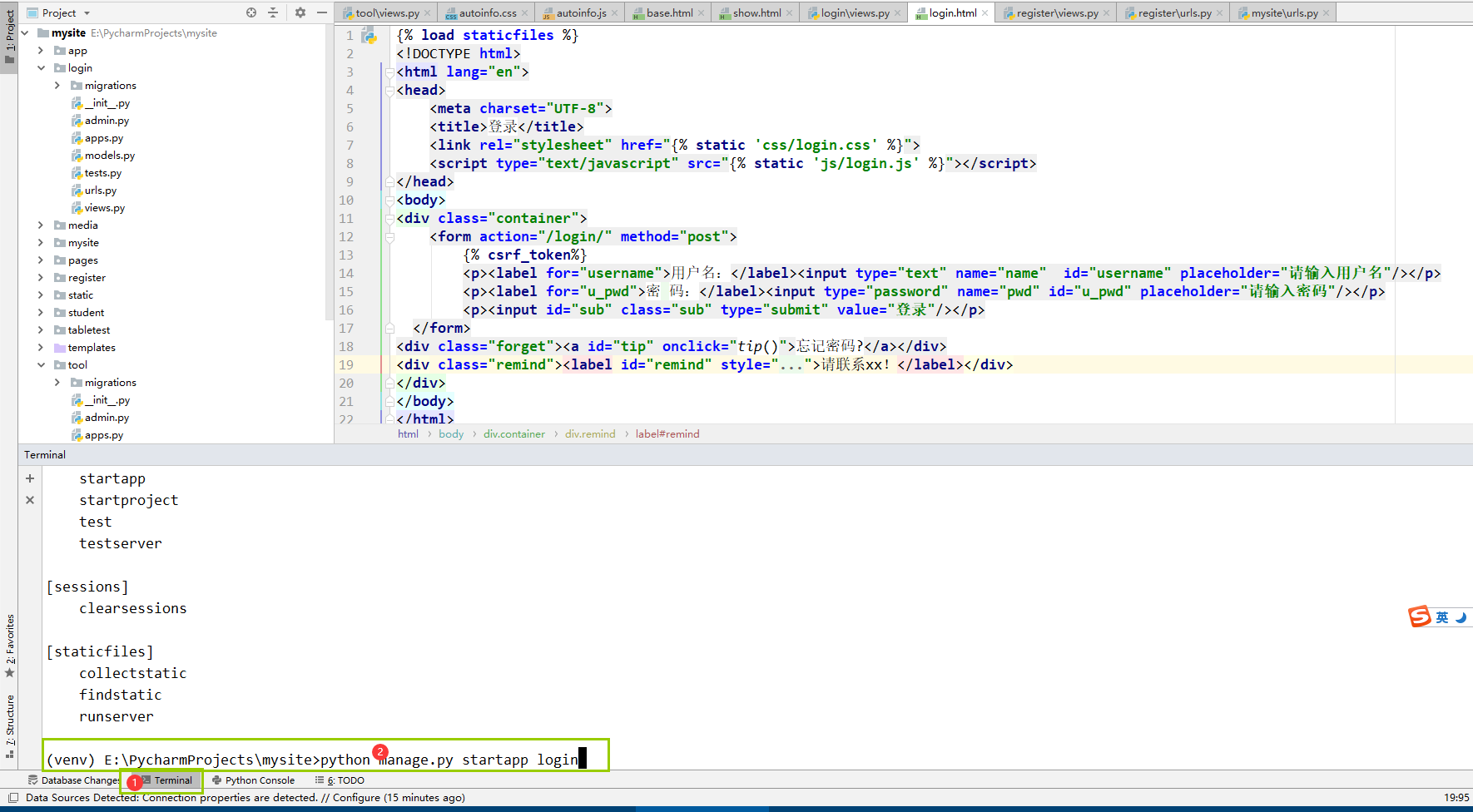This screenshot has width=1473, height=812.
Task: Switch to login\views.py editor tab
Action: point(855,12)
